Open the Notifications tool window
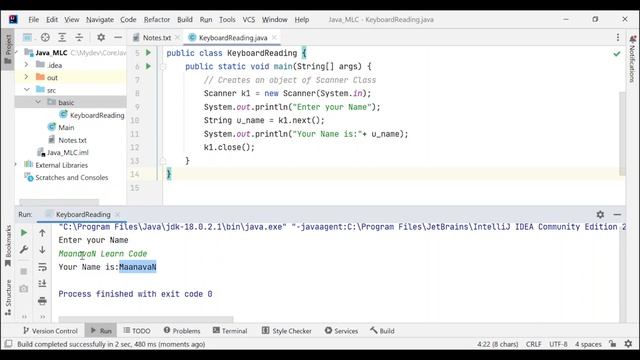Image resolution: width=640 pixels, height=360 pixels. click(x=632, y=58)
